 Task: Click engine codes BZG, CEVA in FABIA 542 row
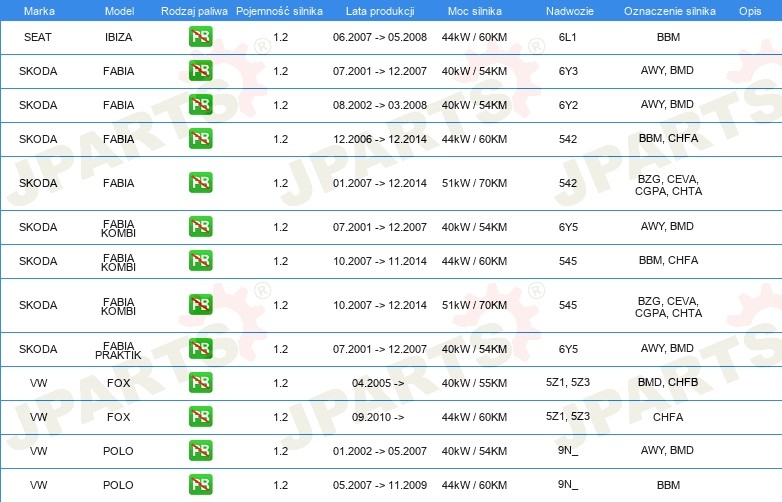[x=668, y=185]
